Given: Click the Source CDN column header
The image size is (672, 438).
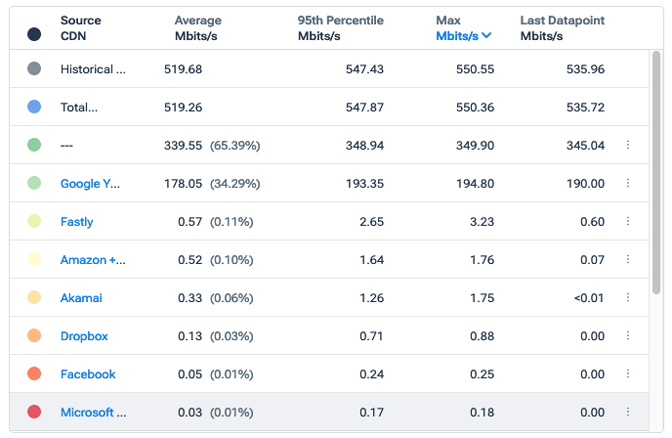Looking at the screenshot, I should [x=80, y=28].
